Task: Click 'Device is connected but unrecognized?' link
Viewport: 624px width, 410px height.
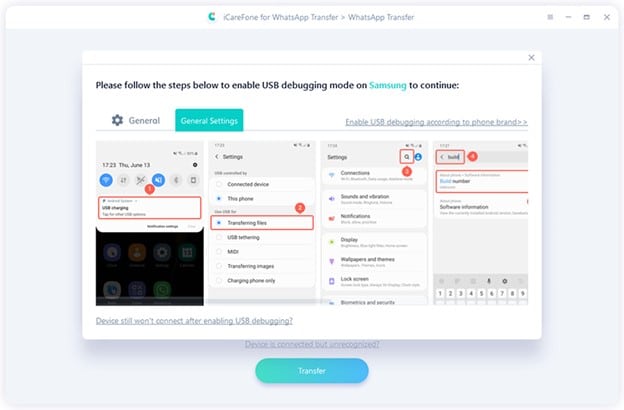Action: pyautogui.click(x=312, y=344)
